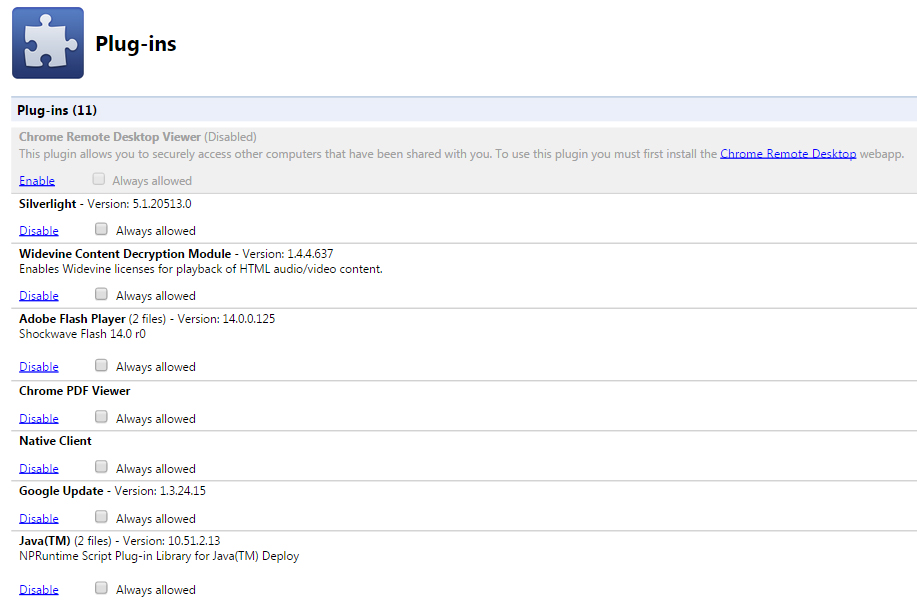917x601 pixels.
Task: Check Always allowed for Java(TM)
Action: [101, 588]
